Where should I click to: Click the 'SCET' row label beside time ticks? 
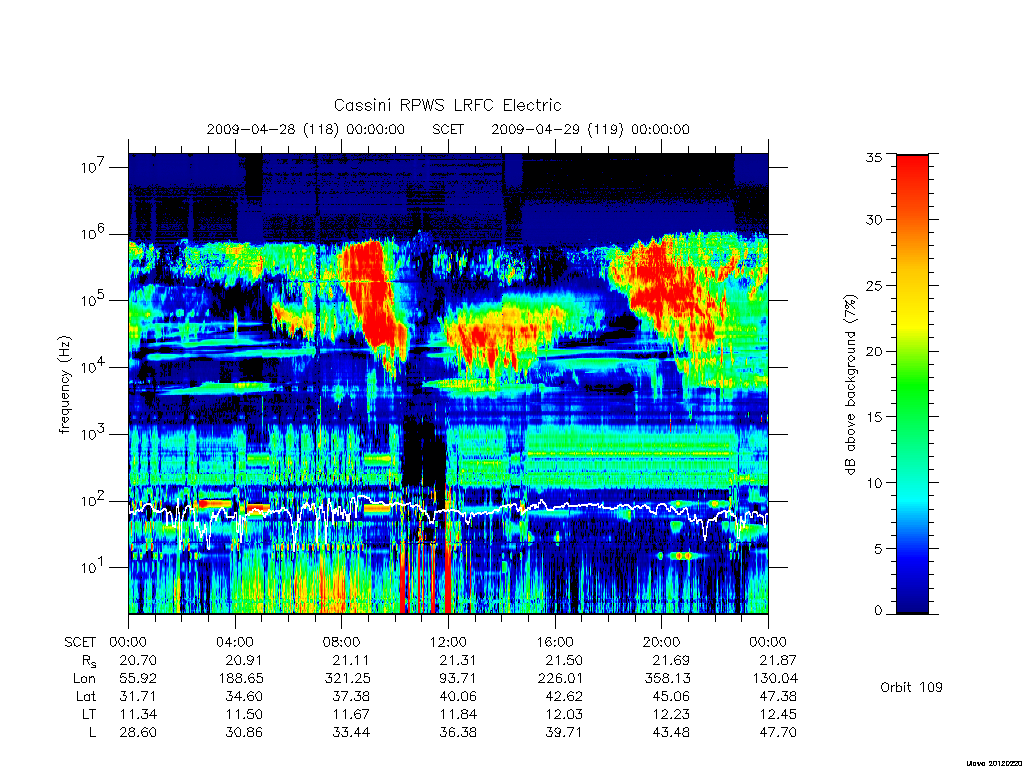click(80, 642)
